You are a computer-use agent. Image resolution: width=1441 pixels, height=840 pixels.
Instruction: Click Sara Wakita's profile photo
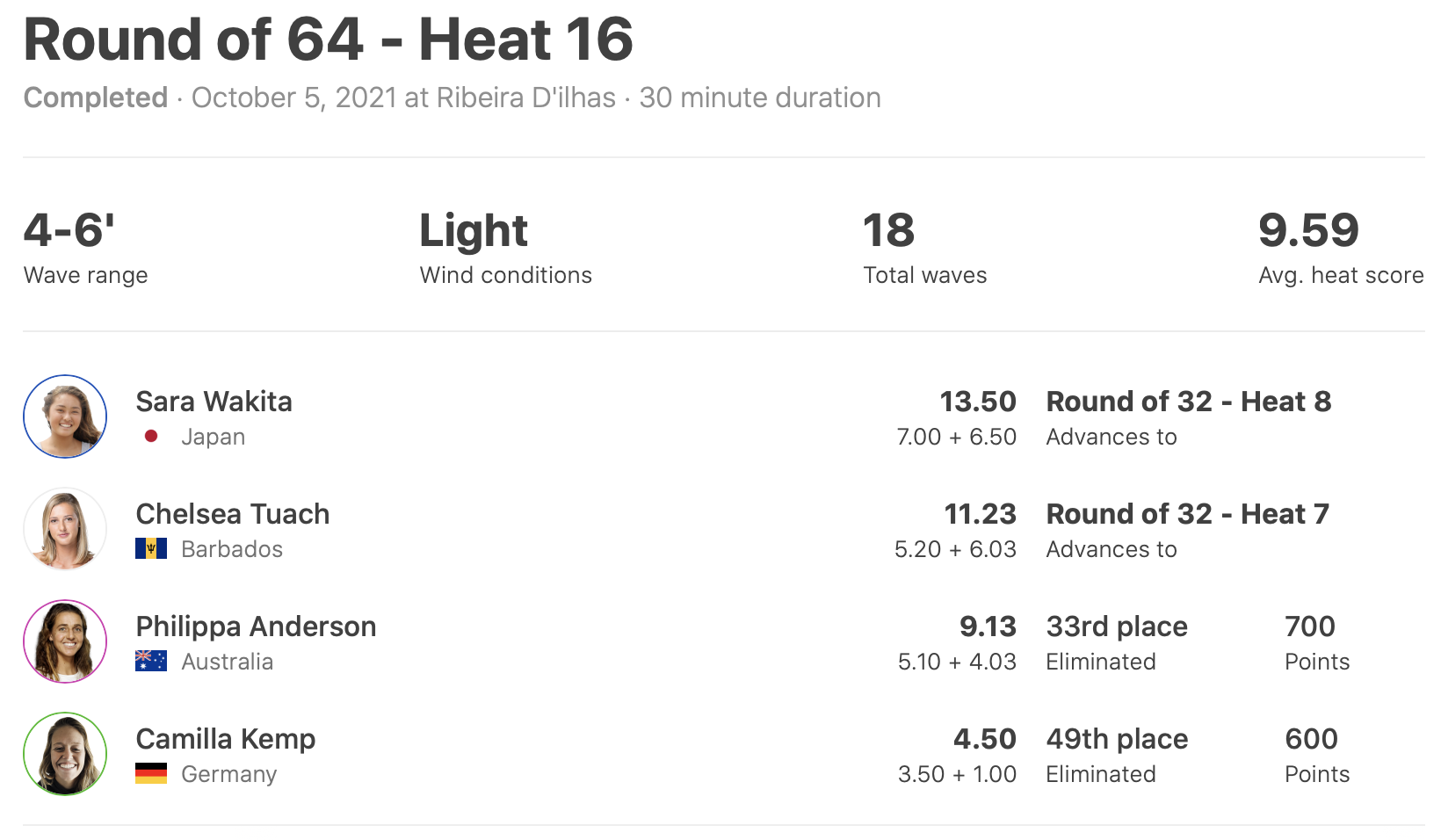tap(65, 416)
